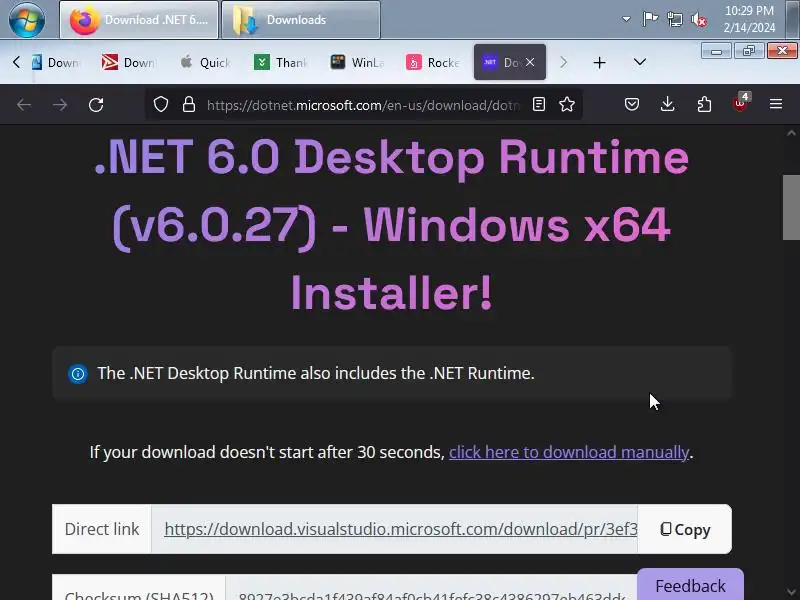Focus the dotnet.microsoft.com address bar
The width and height of the screenshot is (800, 600).
click(x=363, y=105)
